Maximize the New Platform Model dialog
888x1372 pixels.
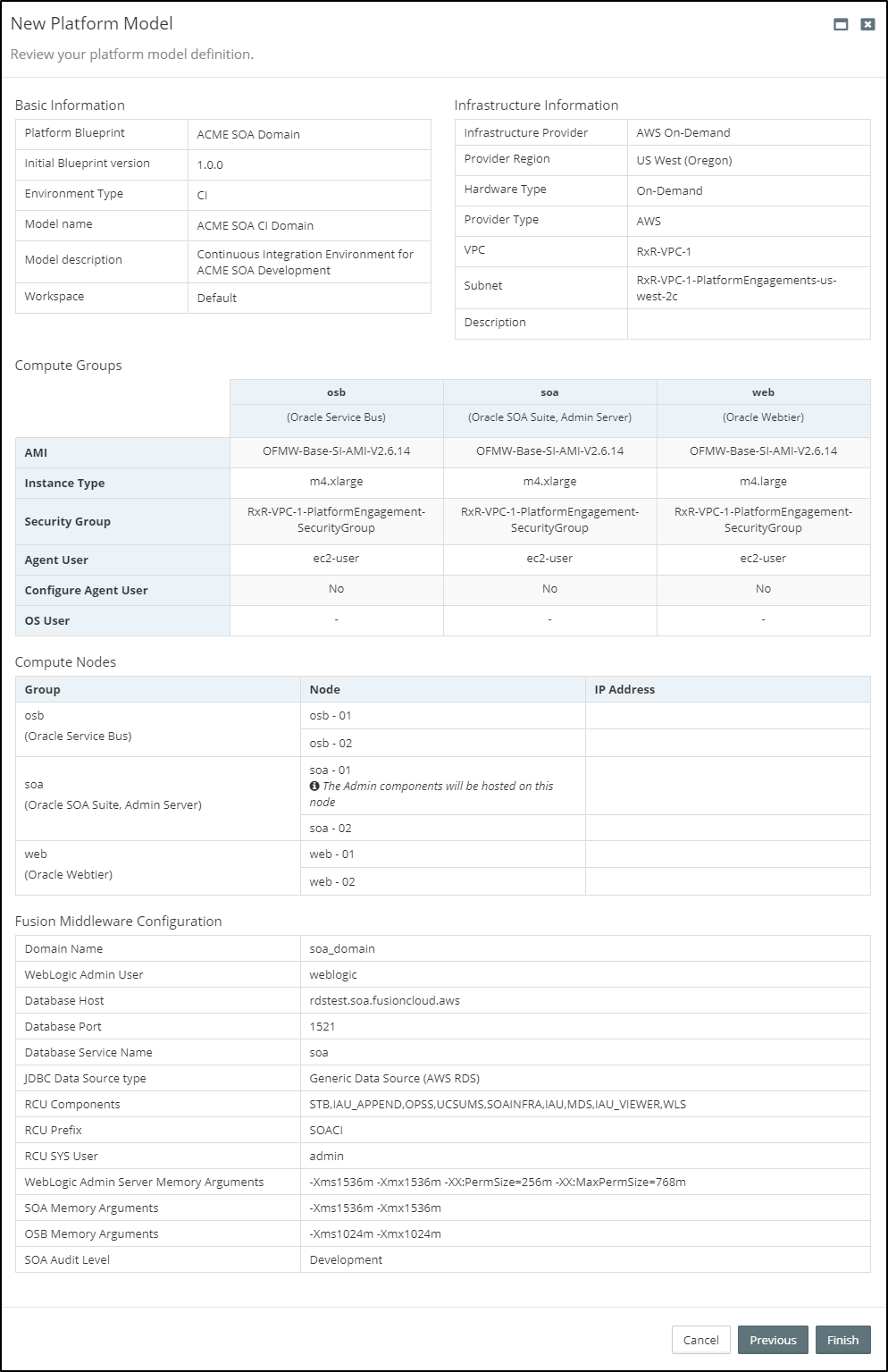[838, 26]
